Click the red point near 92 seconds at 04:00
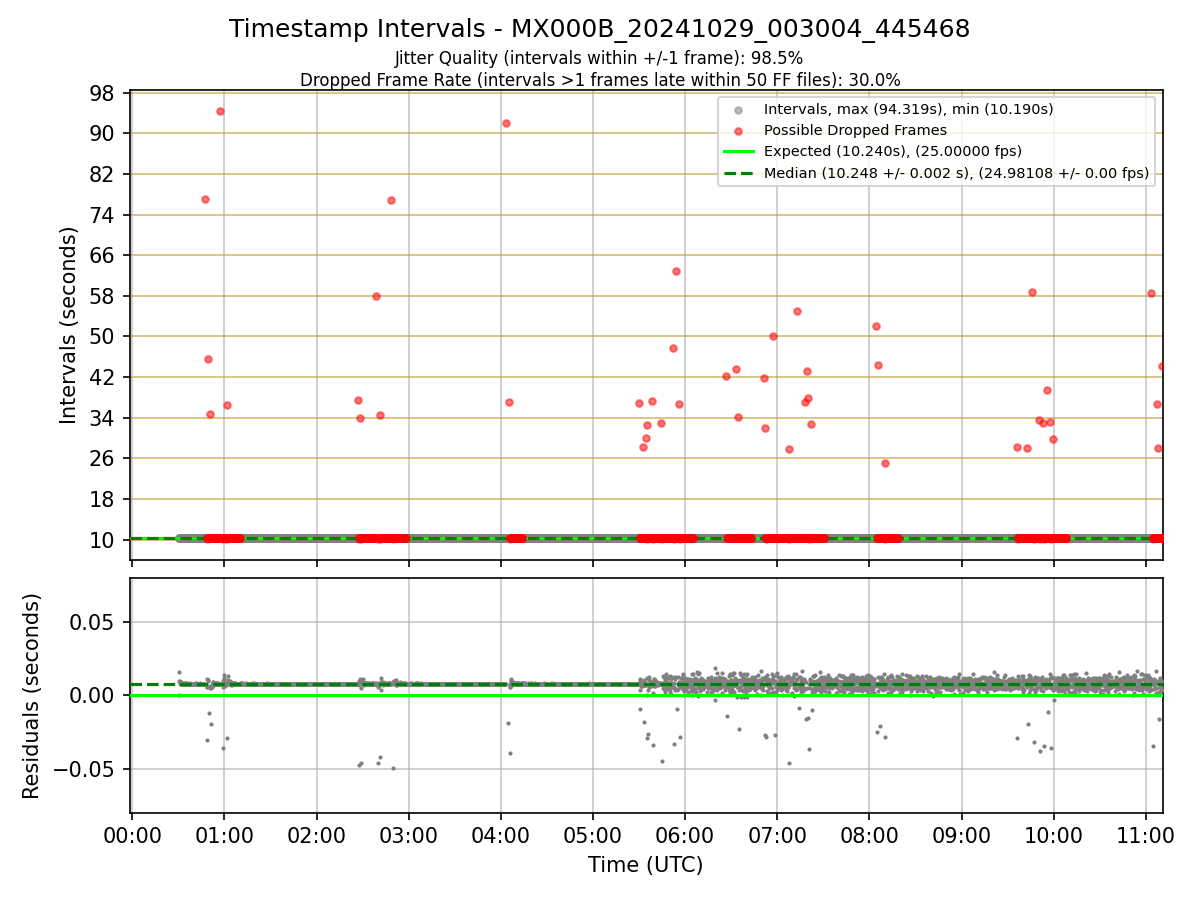The width and height of the screenshot is (1200, 900). (506, 123)
